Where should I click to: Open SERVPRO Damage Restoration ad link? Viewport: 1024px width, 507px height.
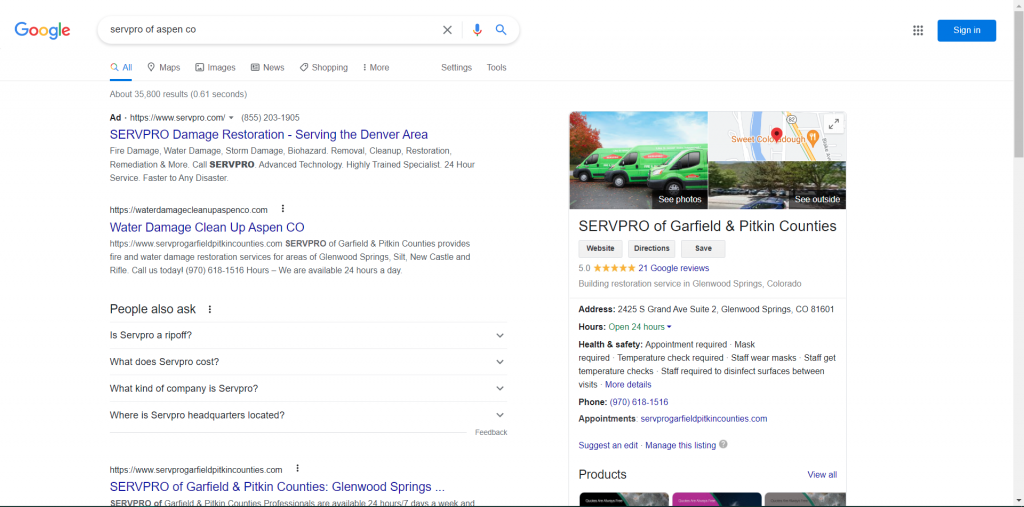coord(269,135)
